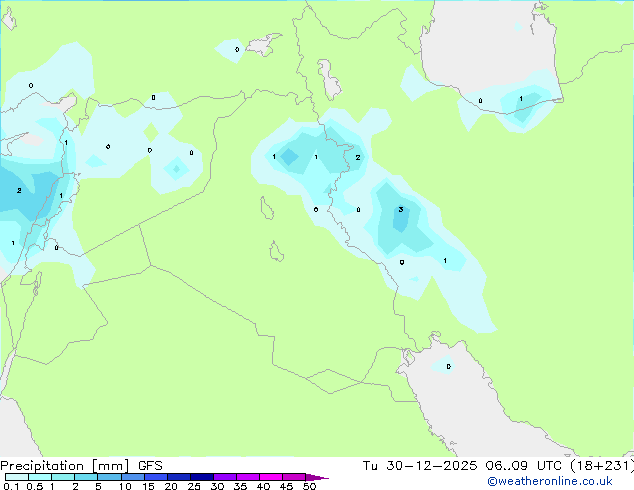The width and height of the screenshot is (634, 490).
Task: Click the 'Precipitation [mm]' title text
Action: click(64, 466)
